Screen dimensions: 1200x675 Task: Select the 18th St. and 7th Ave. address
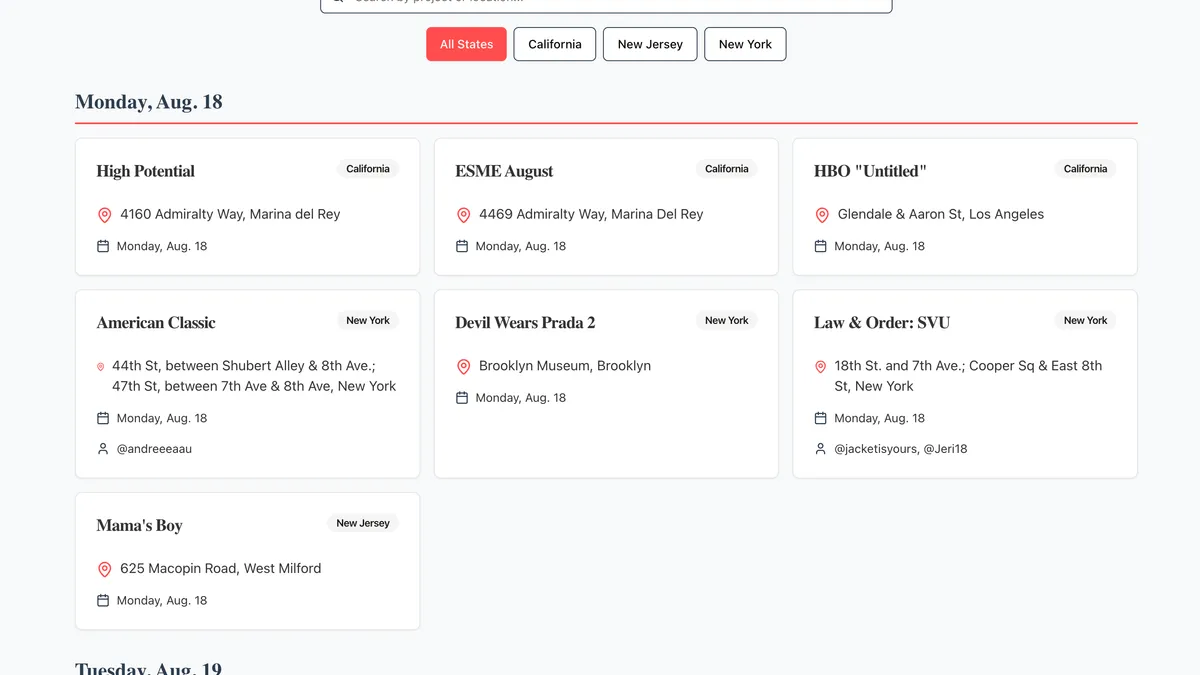click(968, 376)
